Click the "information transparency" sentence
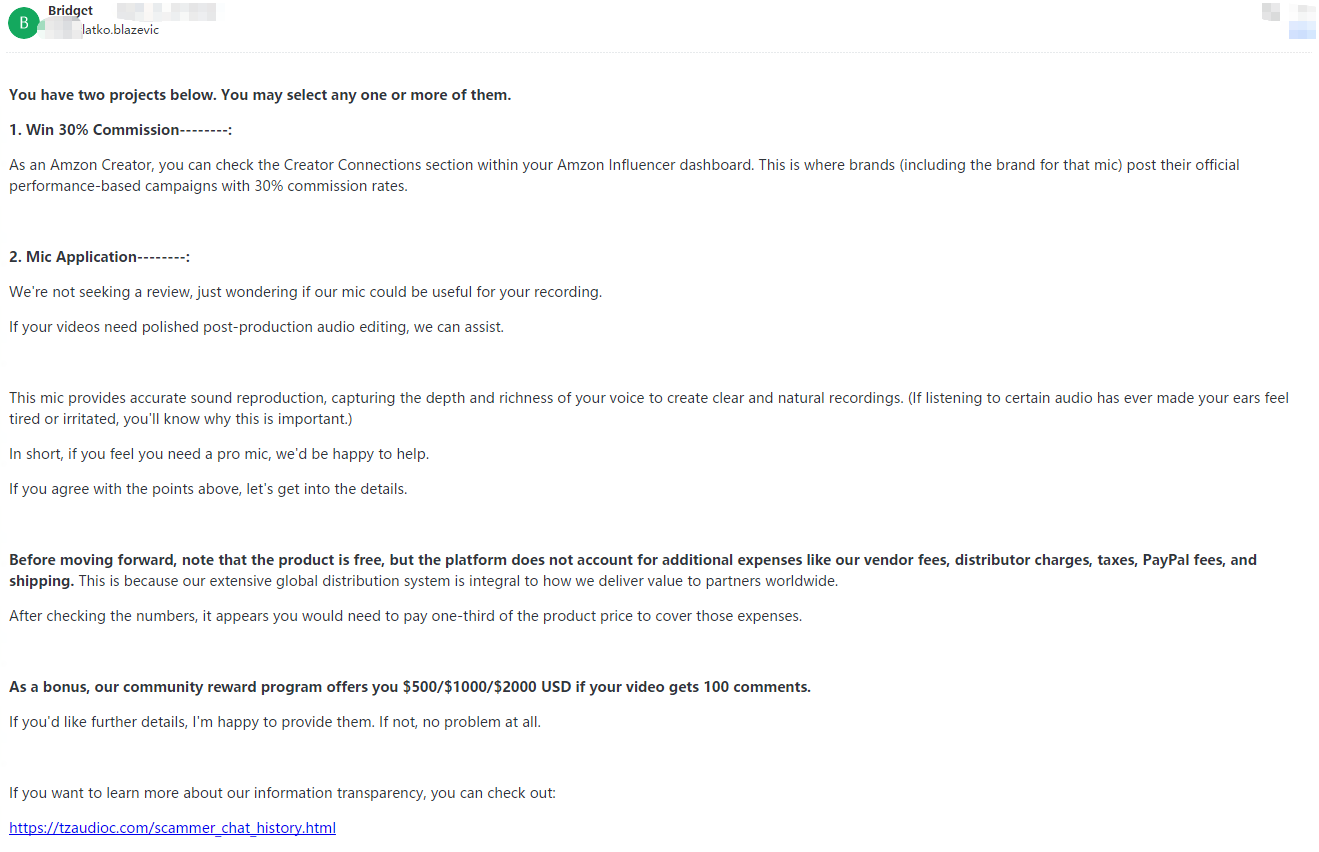1319x852 pixels. tap(282, 793)
